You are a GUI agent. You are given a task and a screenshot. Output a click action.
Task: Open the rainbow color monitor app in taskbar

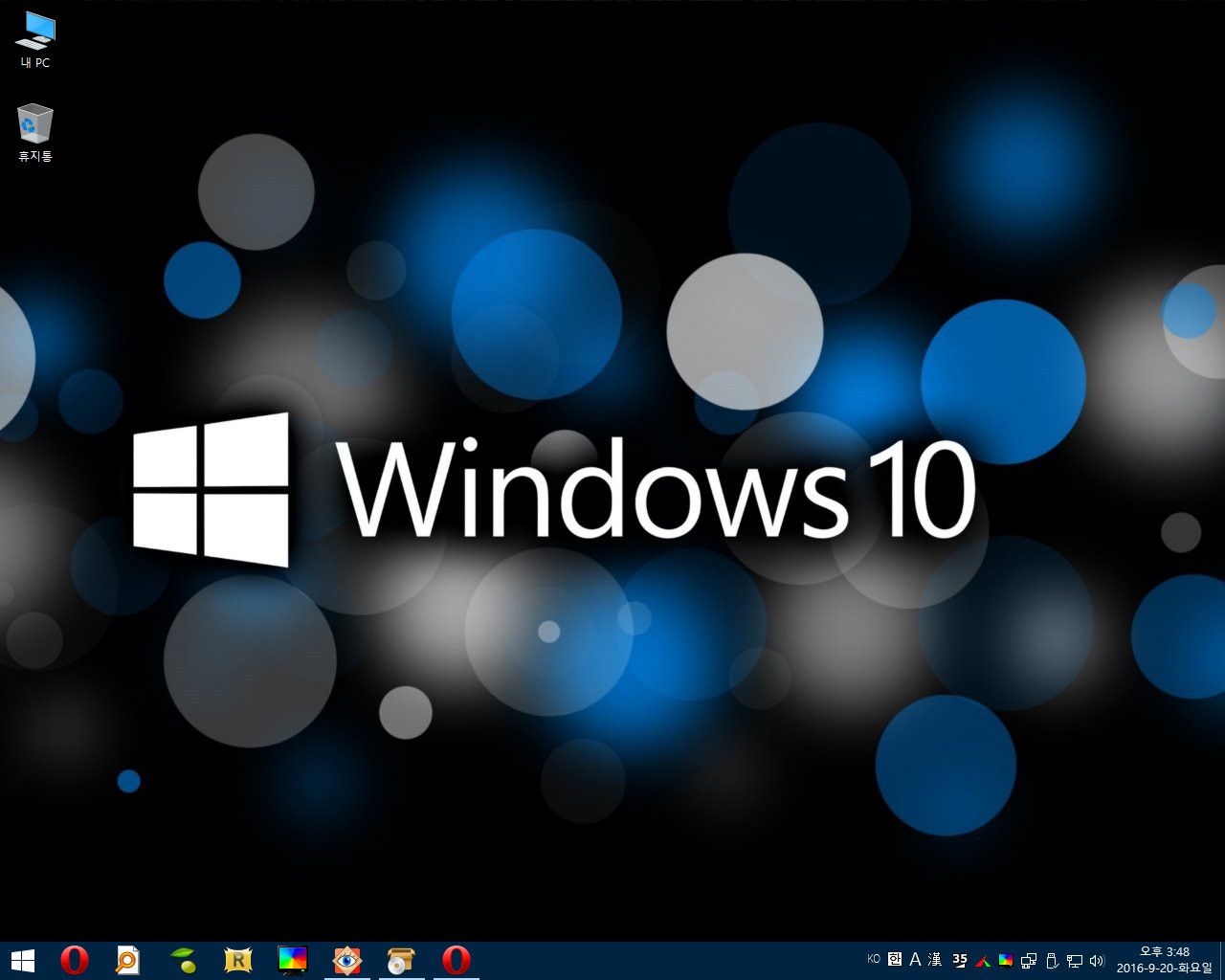(x=292, y=960)
